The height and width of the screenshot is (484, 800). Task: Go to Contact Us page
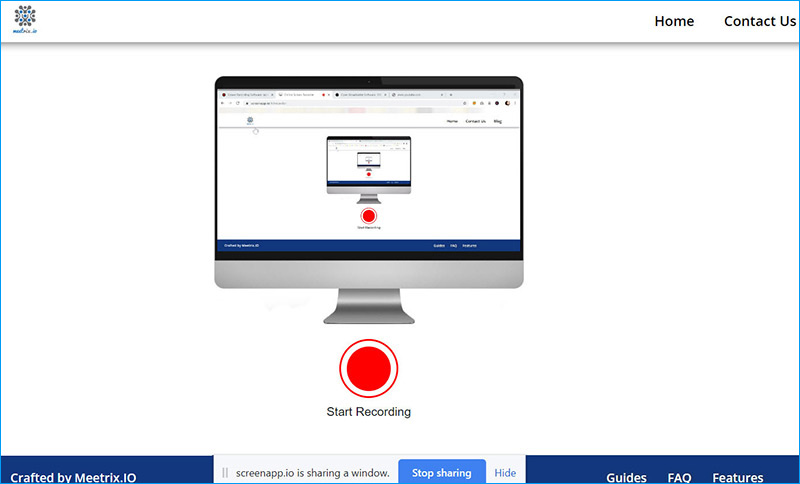point(760,21)
